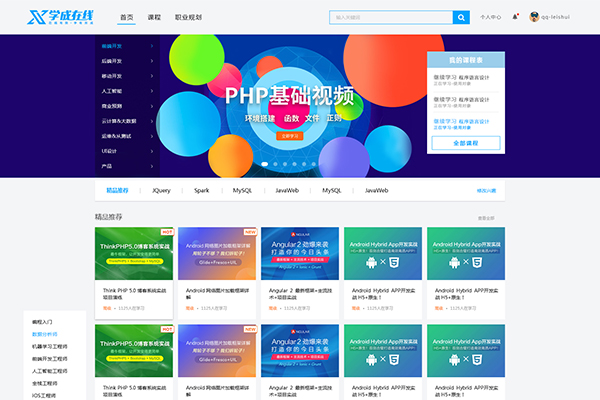
Task: Expand the chevron beside 前端开发
Action: 152,46
